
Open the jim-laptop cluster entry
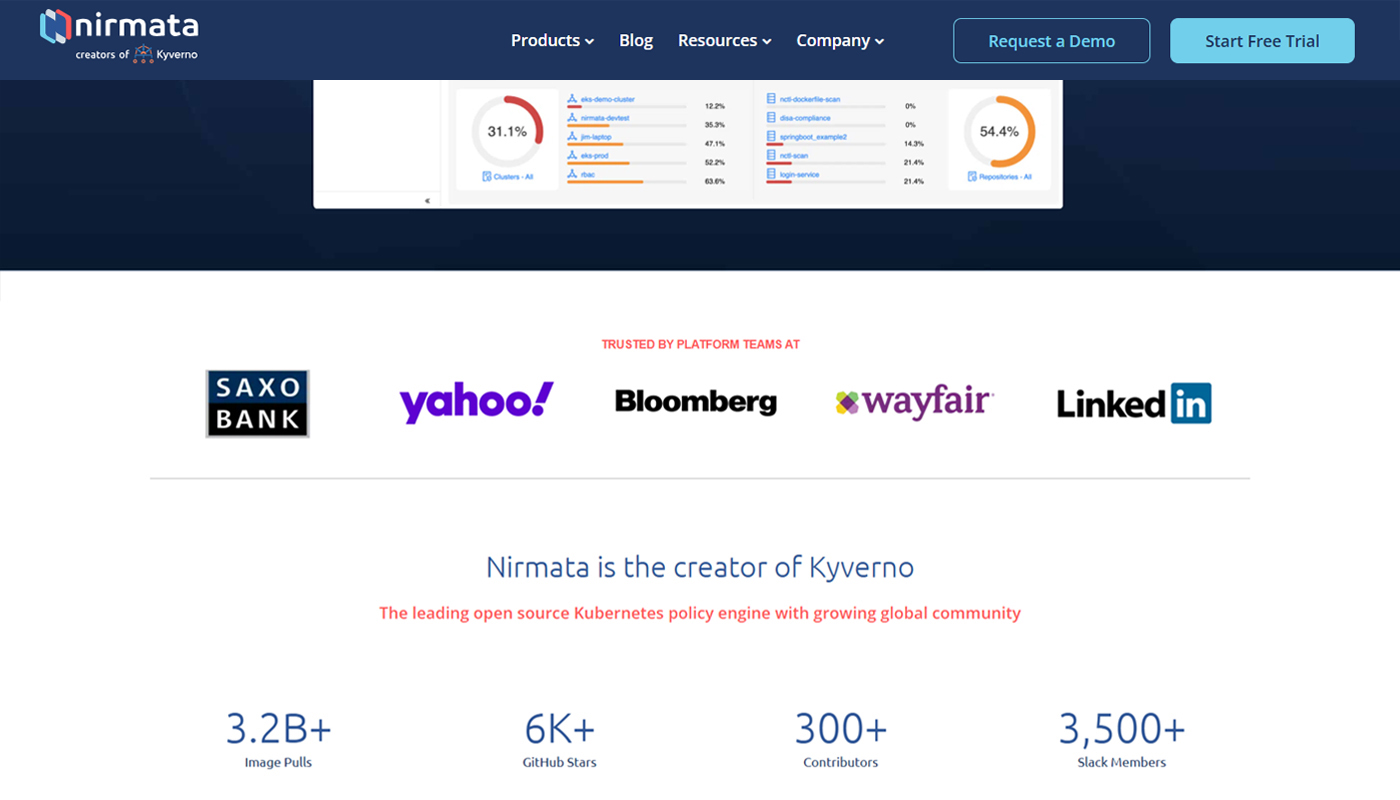[x=596, y=137]
